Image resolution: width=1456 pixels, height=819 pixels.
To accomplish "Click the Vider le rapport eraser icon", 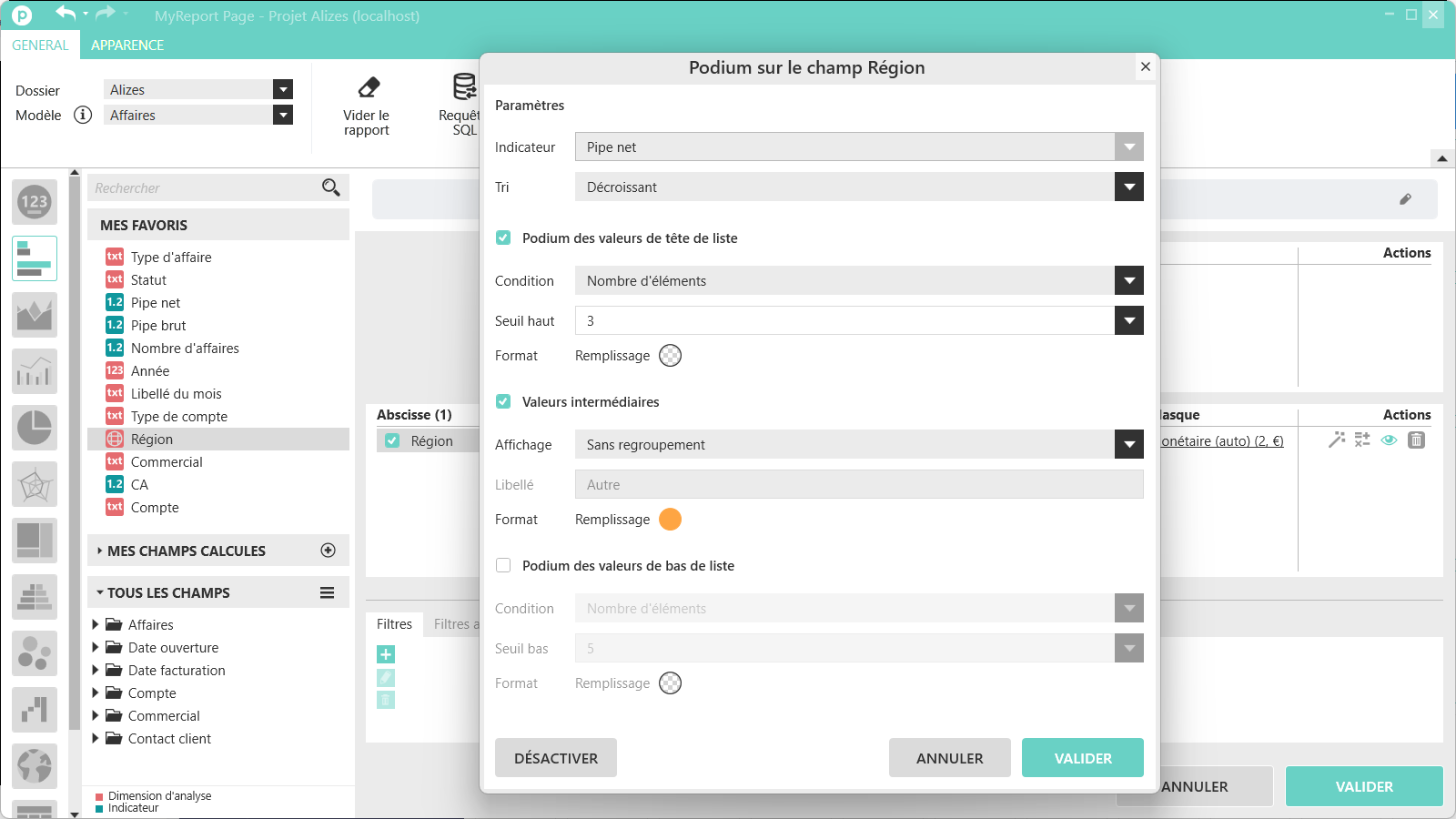I will click(369, 87).
